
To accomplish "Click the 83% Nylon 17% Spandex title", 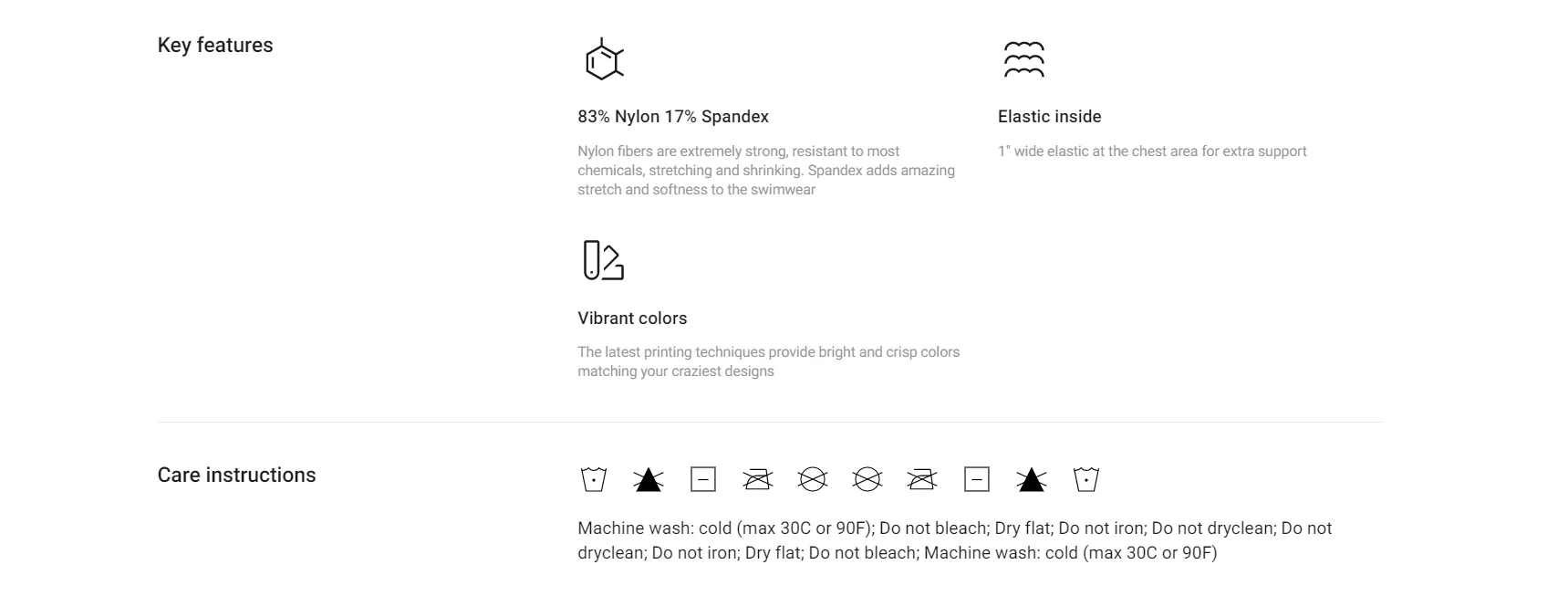I will coord(673,117).
